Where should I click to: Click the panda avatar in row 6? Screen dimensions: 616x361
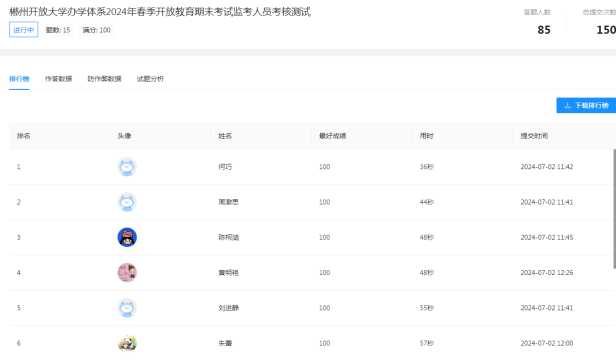pyautogui.click(x=127, y=343)
